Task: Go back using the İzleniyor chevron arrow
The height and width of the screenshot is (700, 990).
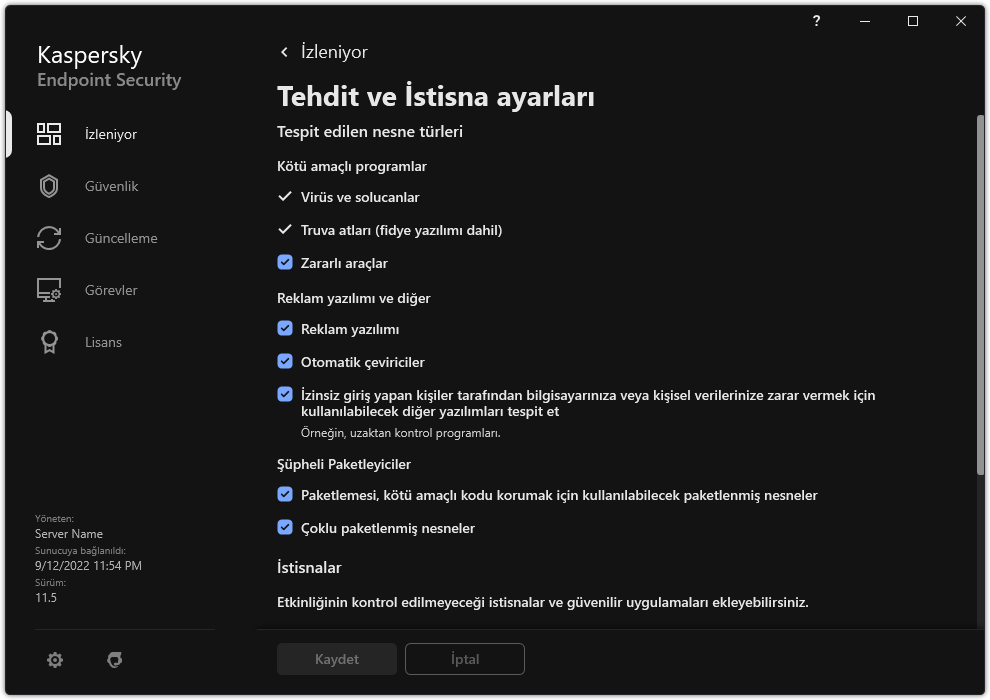Action: pyautogui.click(x=285, y=52)
